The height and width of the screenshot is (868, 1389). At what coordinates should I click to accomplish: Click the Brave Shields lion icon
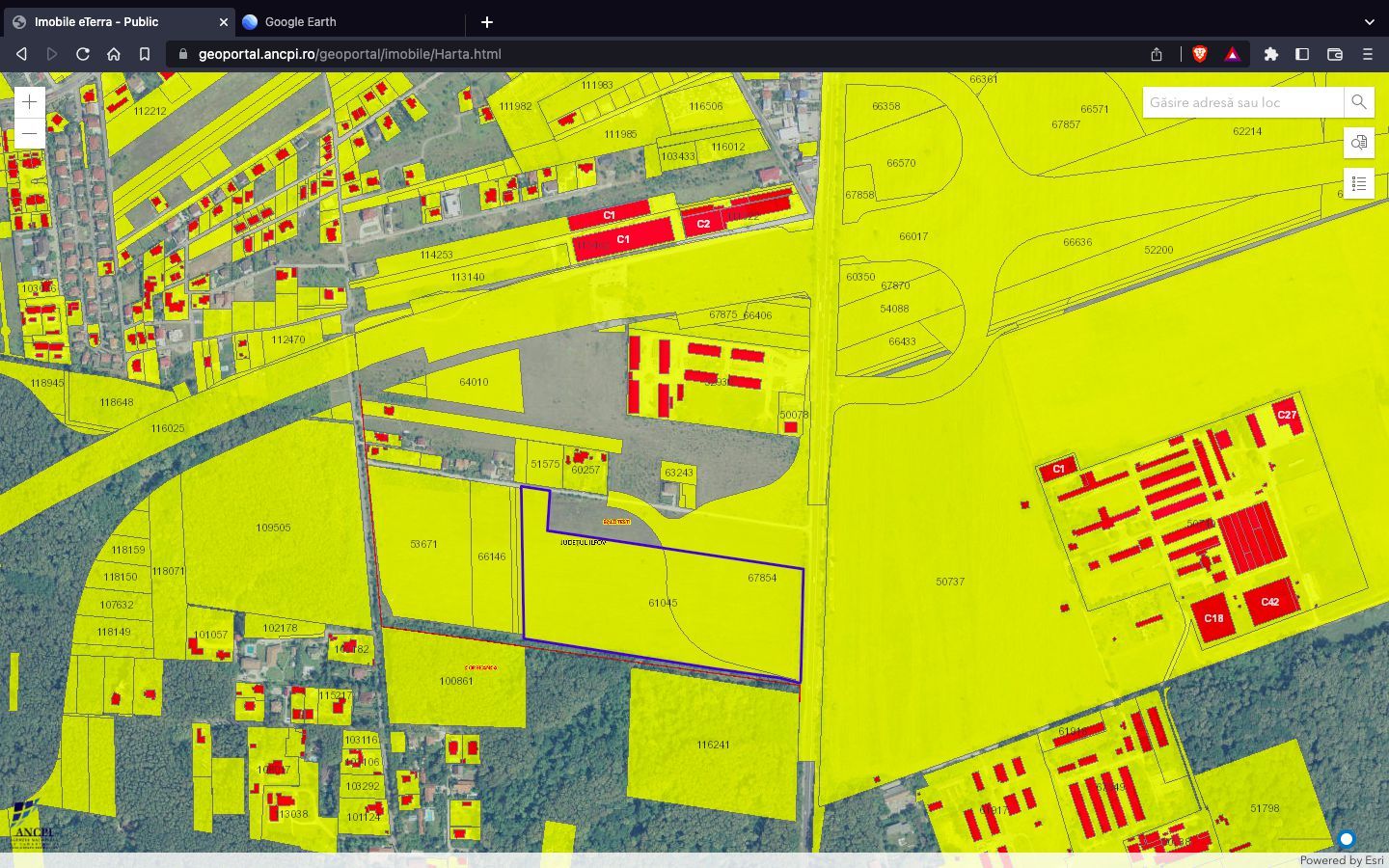pos(1200,54)
